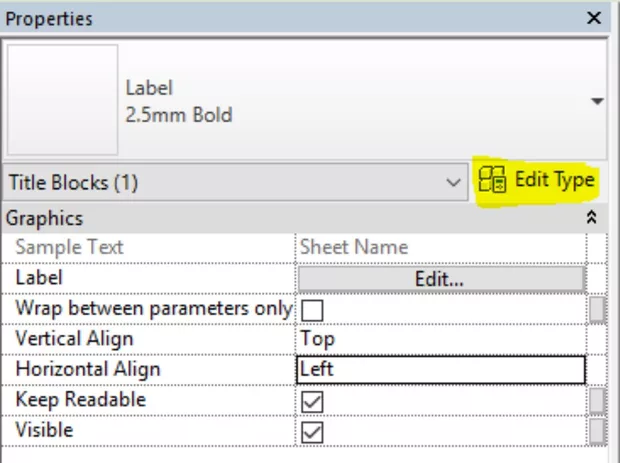Close the Properties panel

point(594,18)
